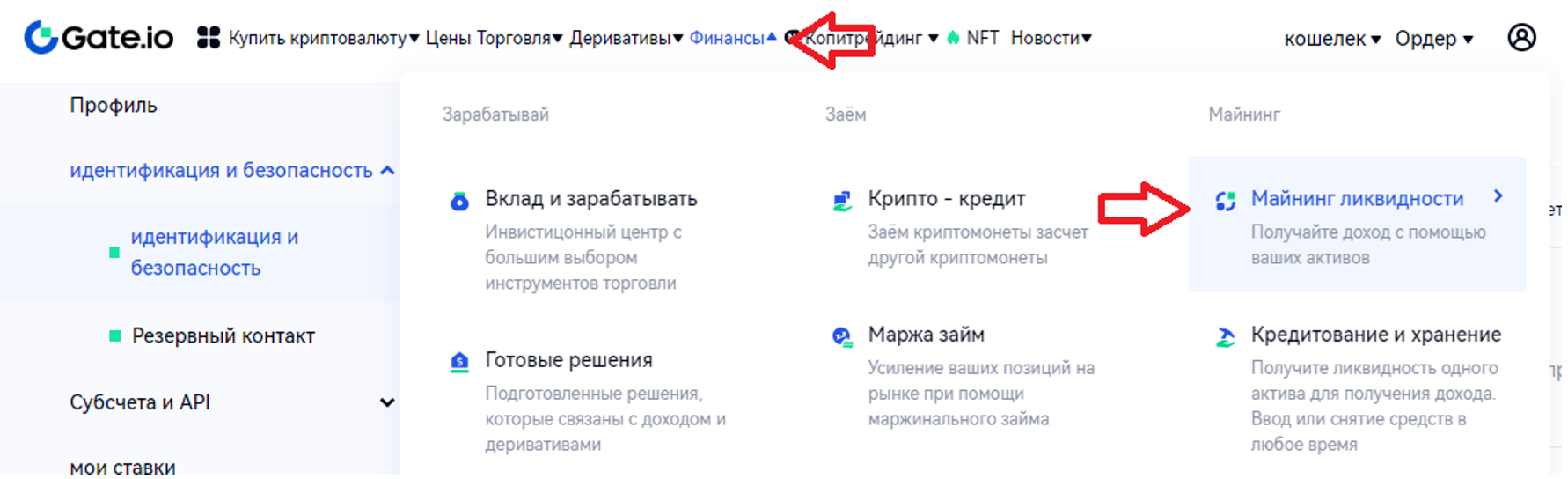Screen dimensions: 1568x479
Task: Open the Деривативы menu
Action: coord(626,38)
